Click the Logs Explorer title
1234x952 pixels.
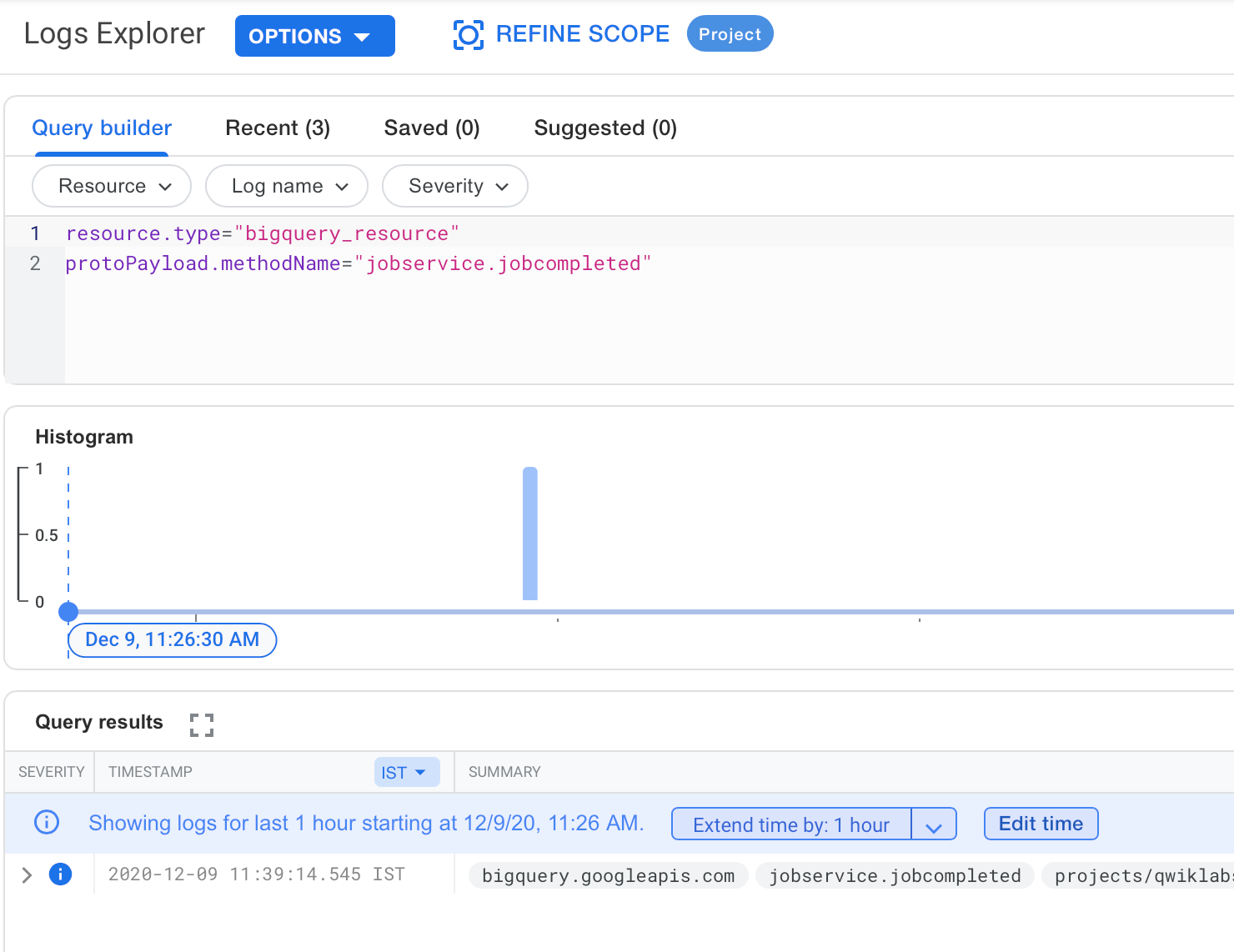pos(114,33)
